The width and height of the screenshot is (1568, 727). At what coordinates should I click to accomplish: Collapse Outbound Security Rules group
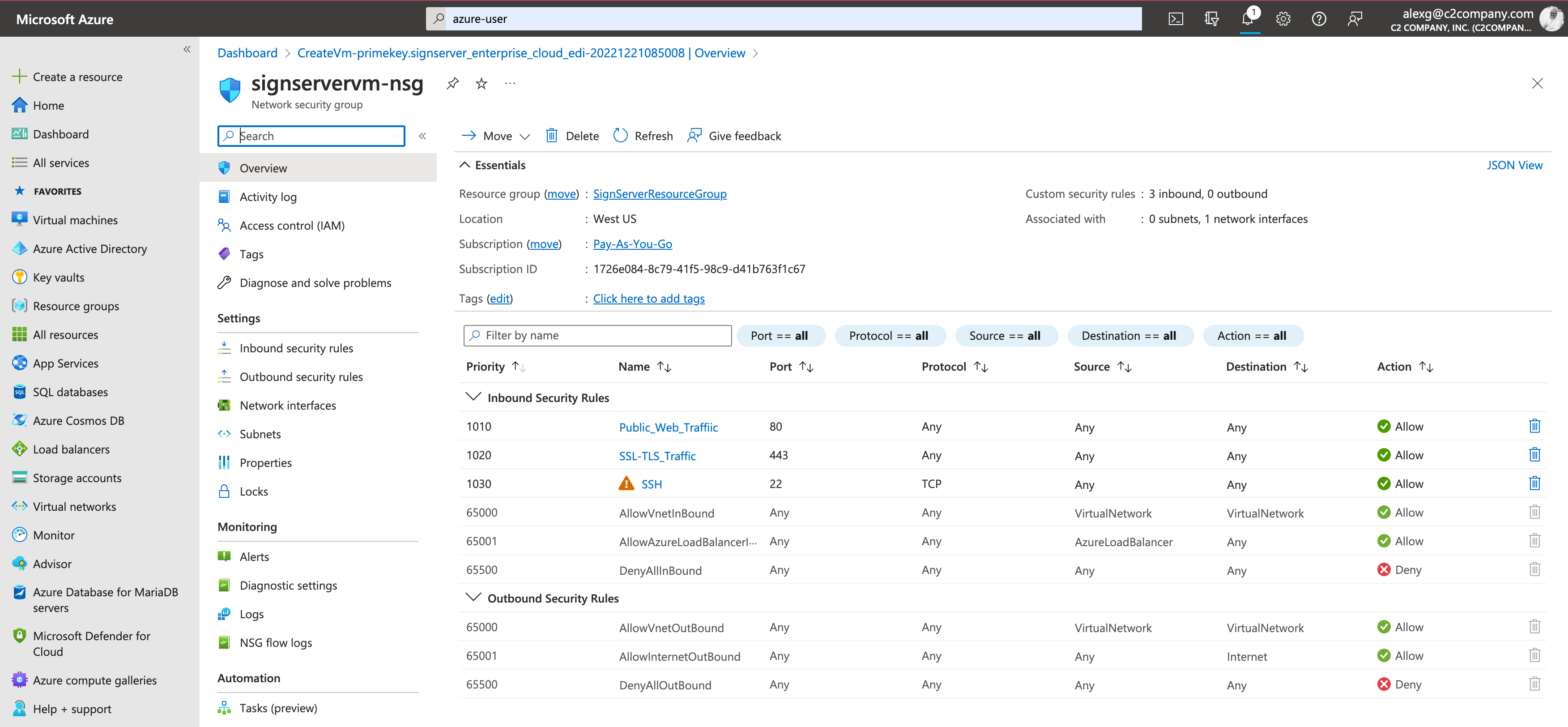tap(473, 597)
